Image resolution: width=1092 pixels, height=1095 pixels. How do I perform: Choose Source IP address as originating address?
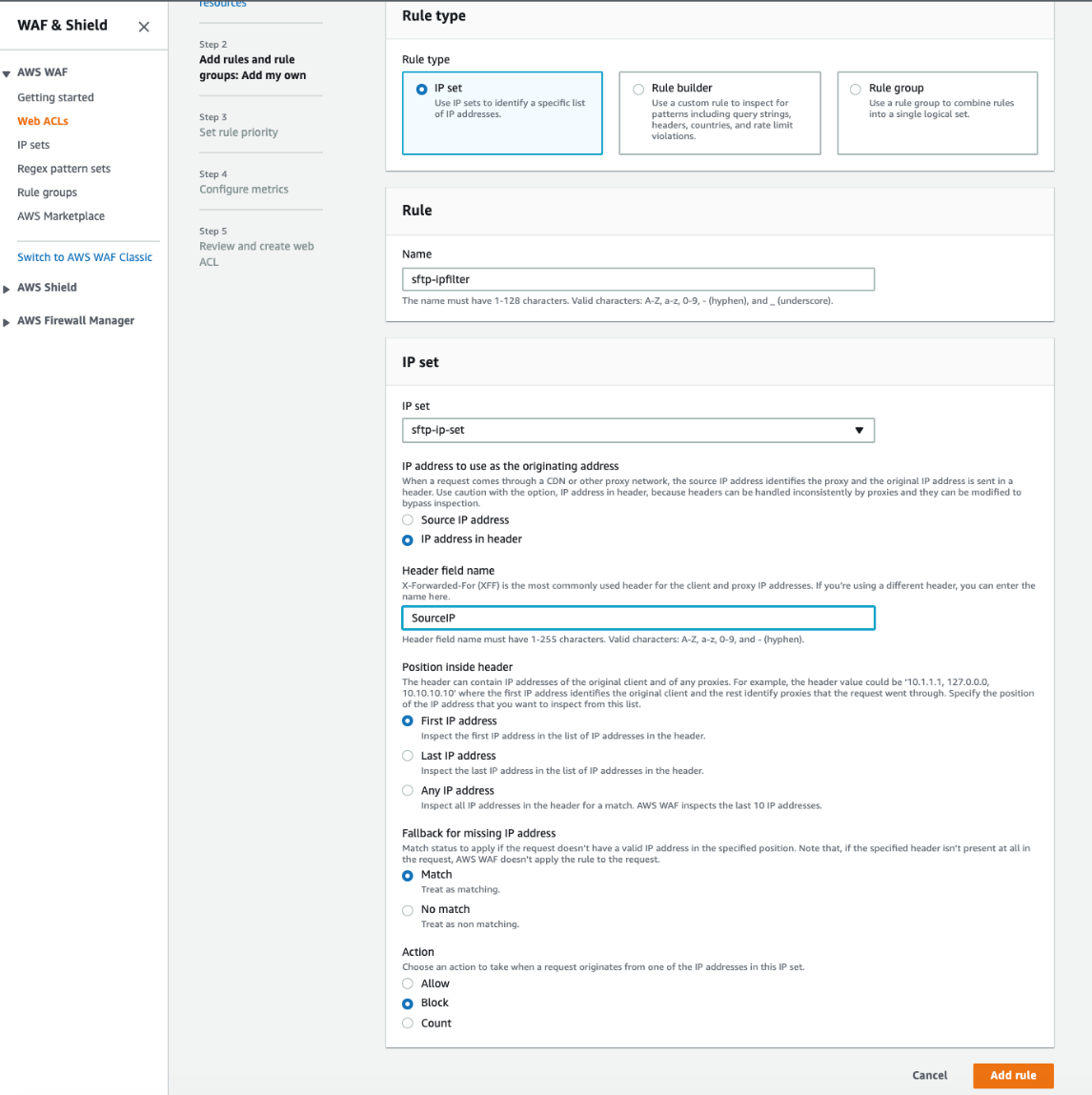coord(408,519)
